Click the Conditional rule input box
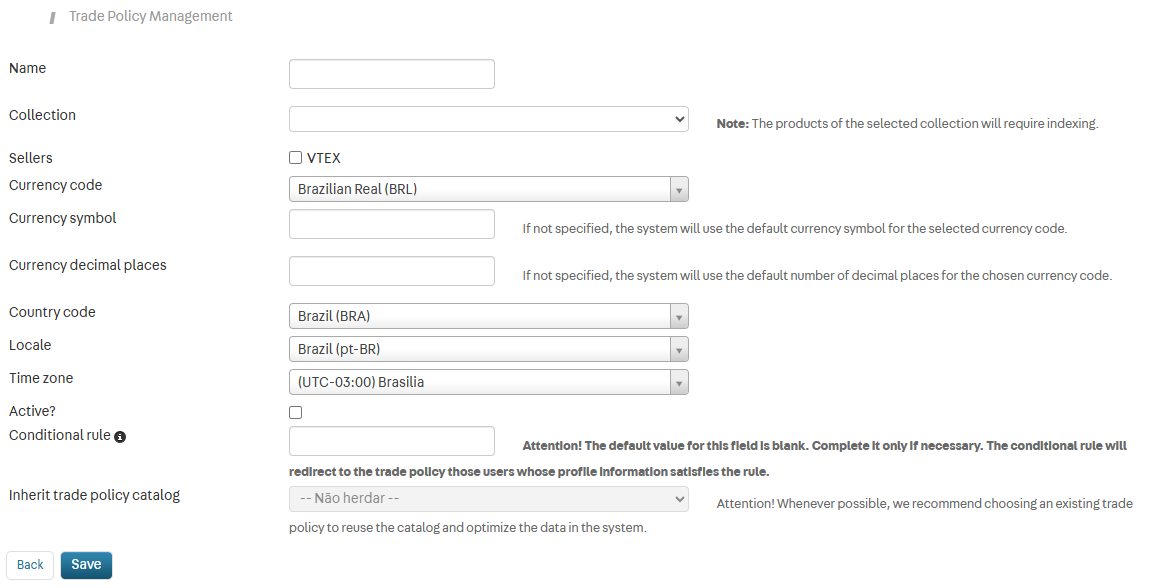 pos(392,441)
